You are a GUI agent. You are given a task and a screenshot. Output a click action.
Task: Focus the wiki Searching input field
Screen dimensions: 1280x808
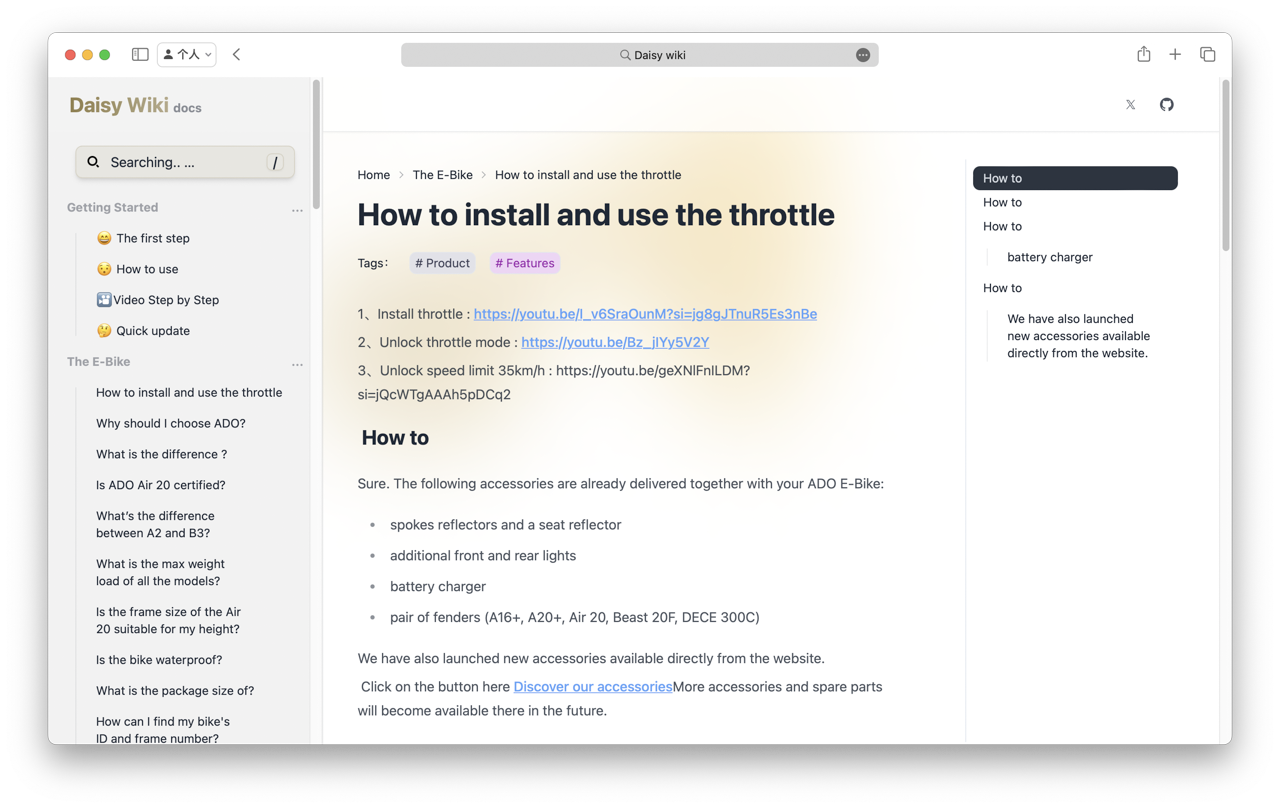[x=185, y=162]
